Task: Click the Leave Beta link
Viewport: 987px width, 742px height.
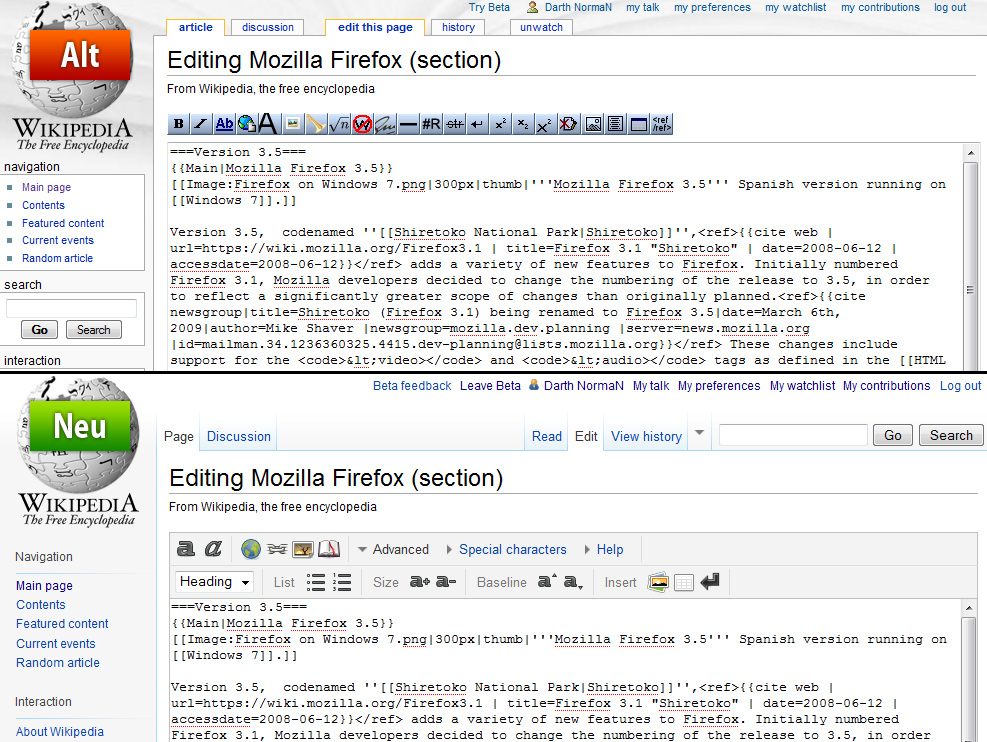Action: pos(490,386)
